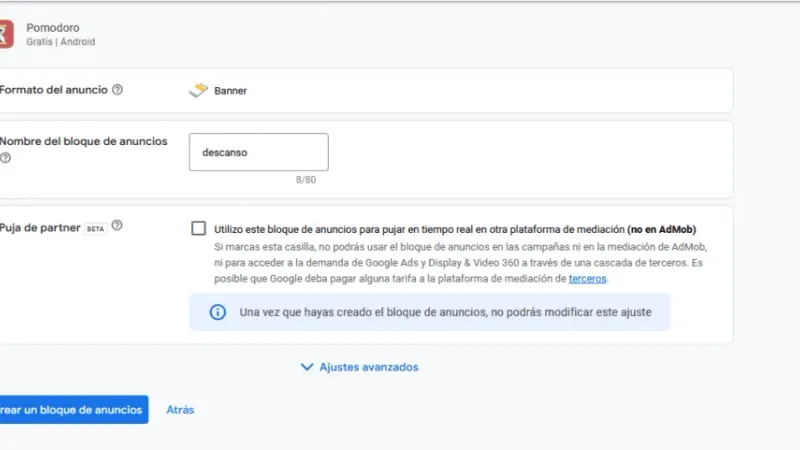Image resolution: width=800 pixels, height=450 pixels.
Task: Click help icon next to Puja de partner
Action: (x=117, y=226)
